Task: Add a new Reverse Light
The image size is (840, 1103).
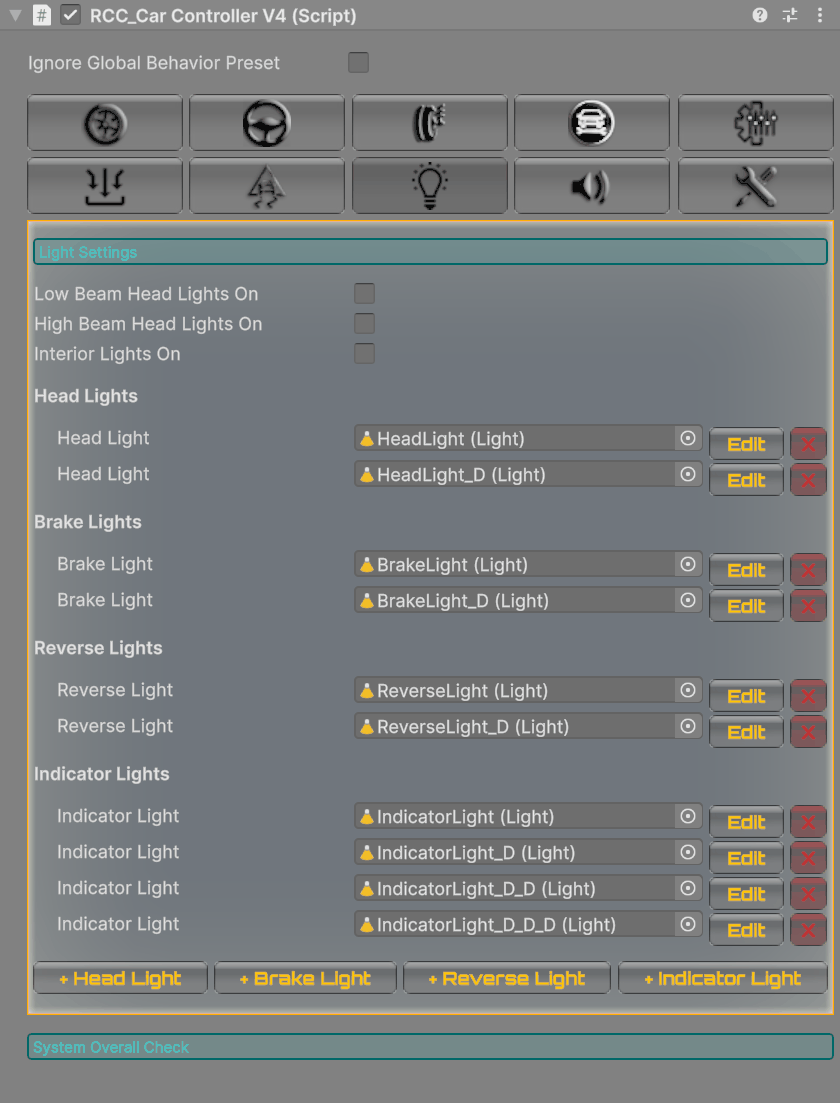Action: coord(507,978)
